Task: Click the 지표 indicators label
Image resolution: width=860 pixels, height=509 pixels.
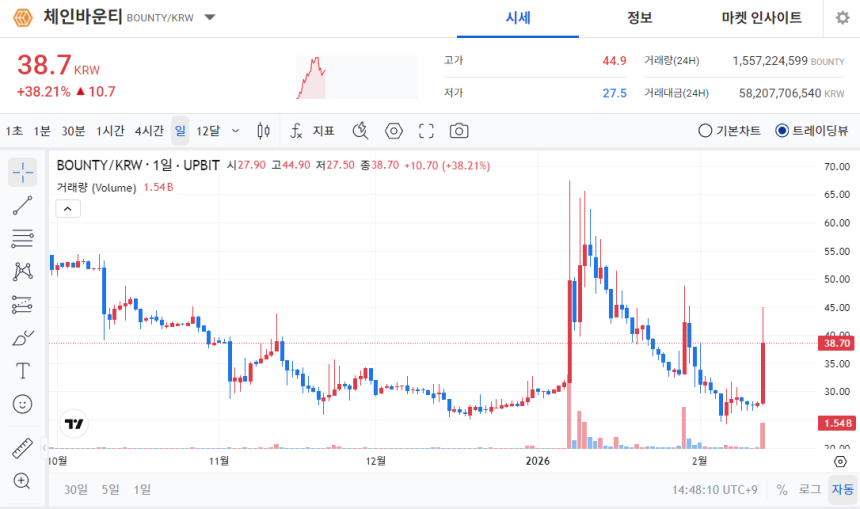Action: tap(324, 131)
